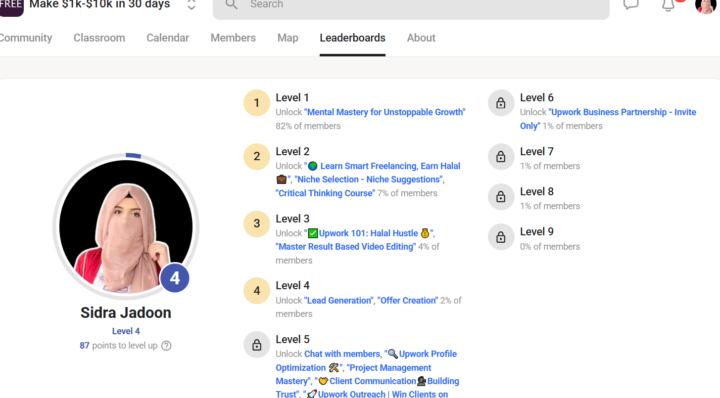Open "Niche Selection - Niche Suggestions" link
The width and height of the screenshot is (720, 398).
point(369,179)
